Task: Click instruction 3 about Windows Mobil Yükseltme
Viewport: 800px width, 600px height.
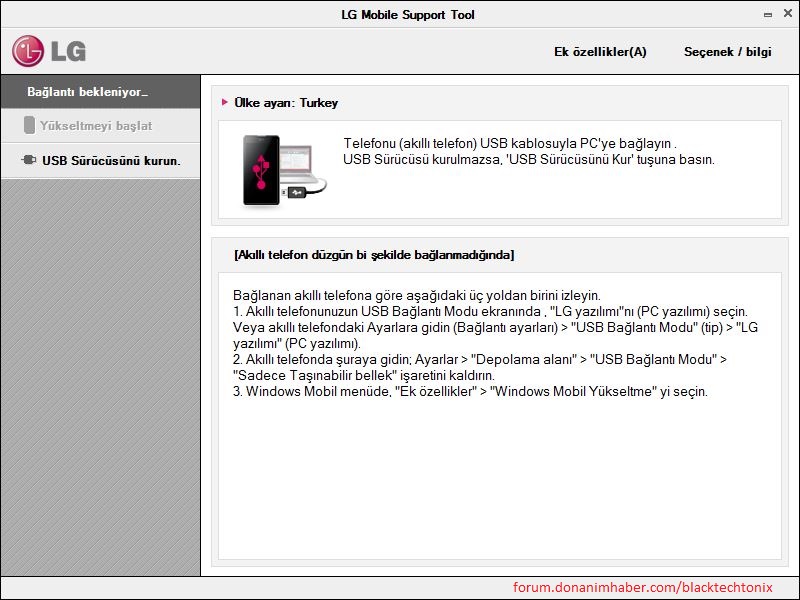Action: [470, 391]
